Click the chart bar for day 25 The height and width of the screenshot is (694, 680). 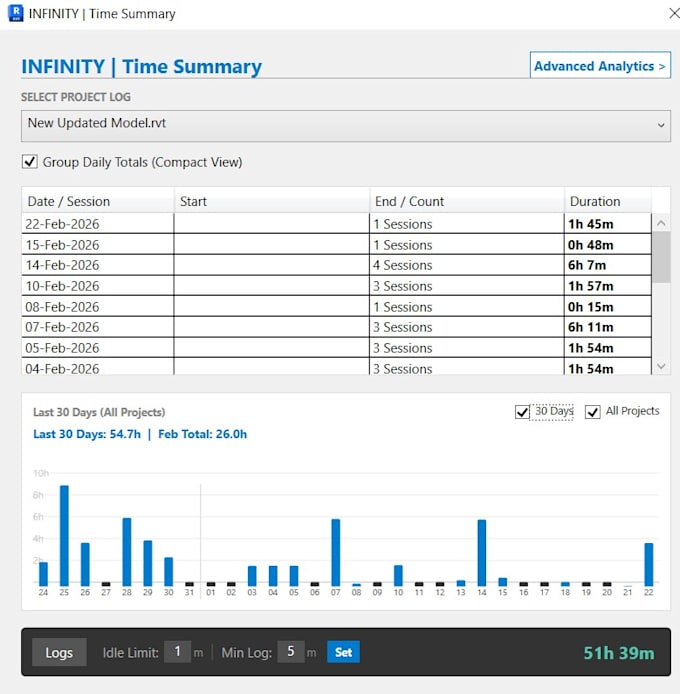[64, 536]
